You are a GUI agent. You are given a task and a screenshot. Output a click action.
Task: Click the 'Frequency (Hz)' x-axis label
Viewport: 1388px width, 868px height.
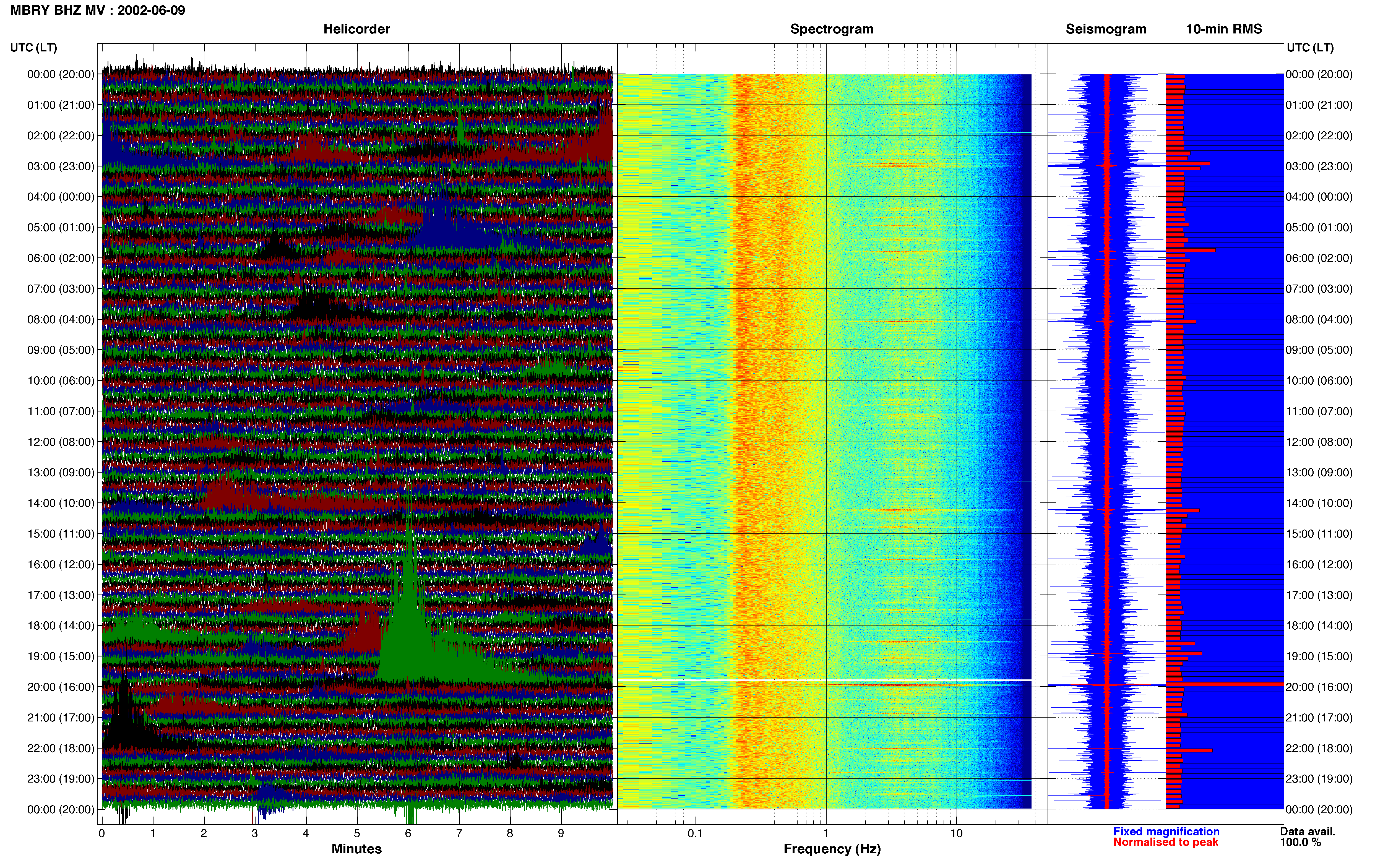(x=832, y=848)
